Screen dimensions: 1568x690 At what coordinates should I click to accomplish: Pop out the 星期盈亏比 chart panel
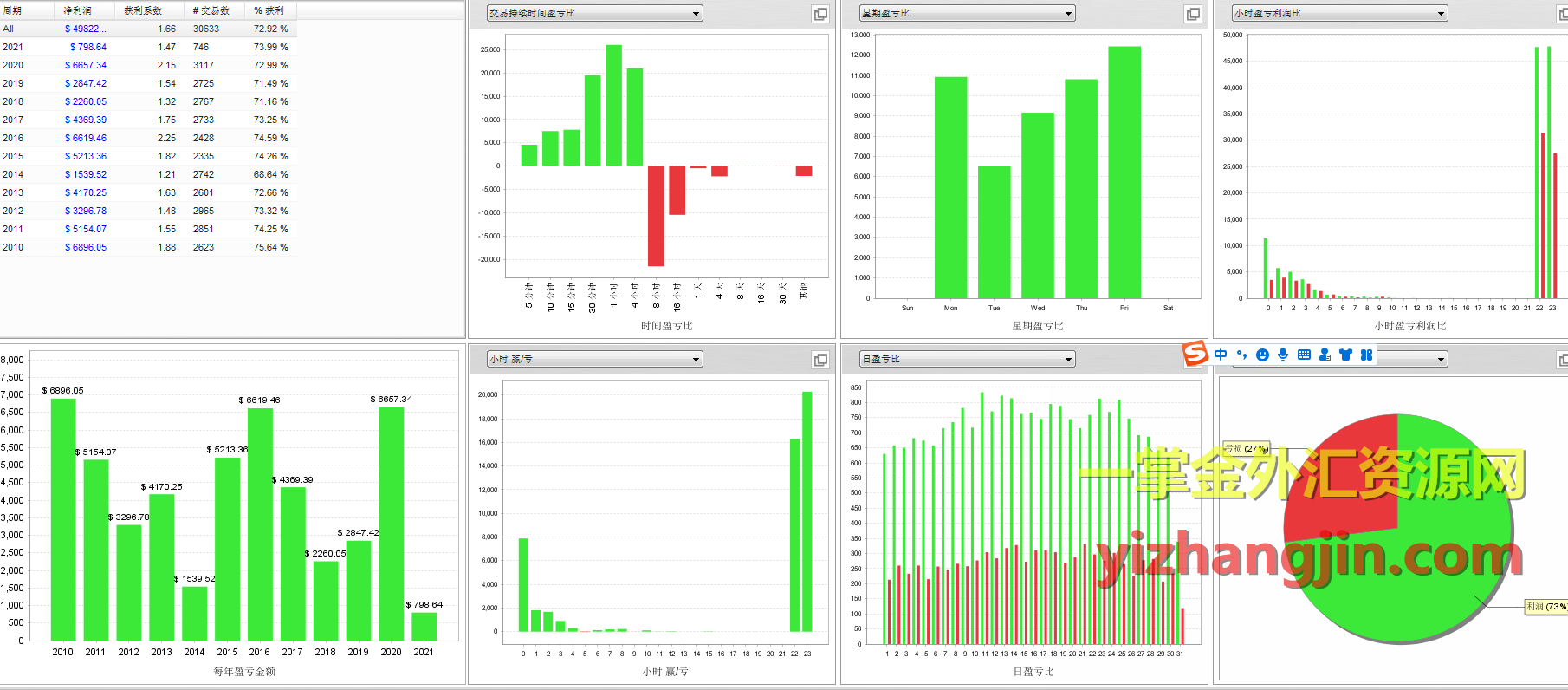(x=1193, y=14)
